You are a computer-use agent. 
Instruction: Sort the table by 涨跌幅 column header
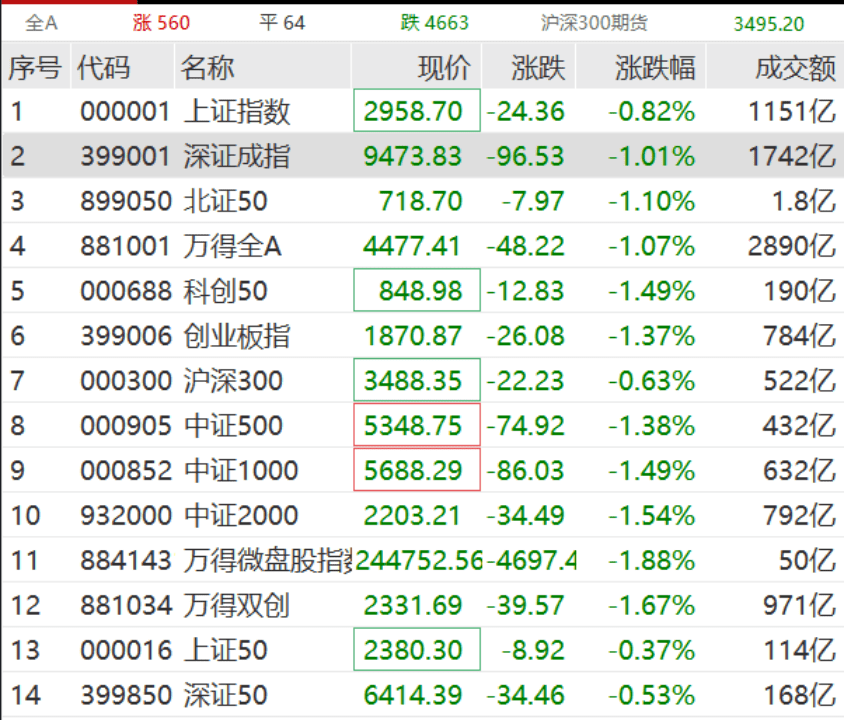pyautogui.click(x=655, y=68)
